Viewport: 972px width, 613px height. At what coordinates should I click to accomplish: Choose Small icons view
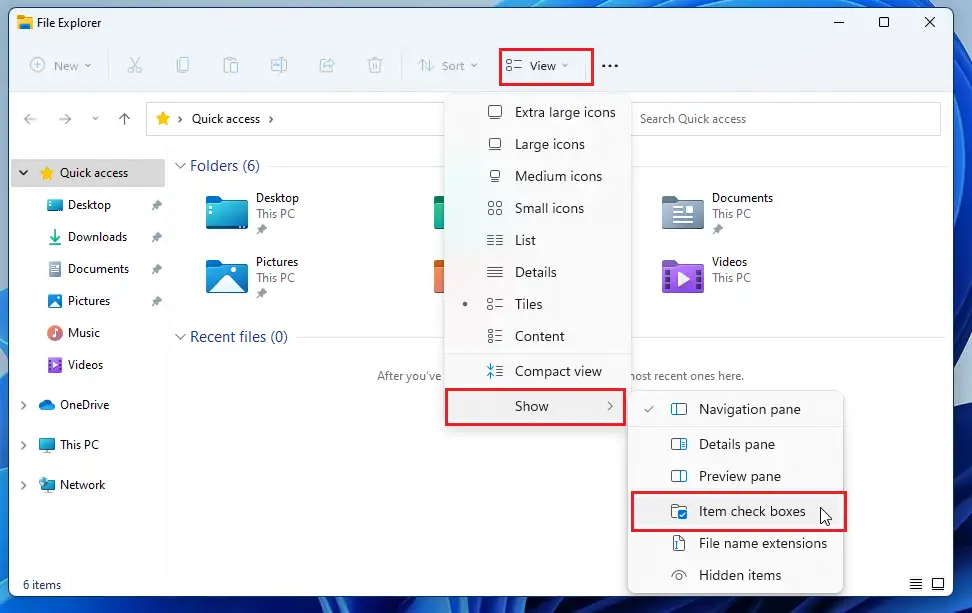pos(537,208)
